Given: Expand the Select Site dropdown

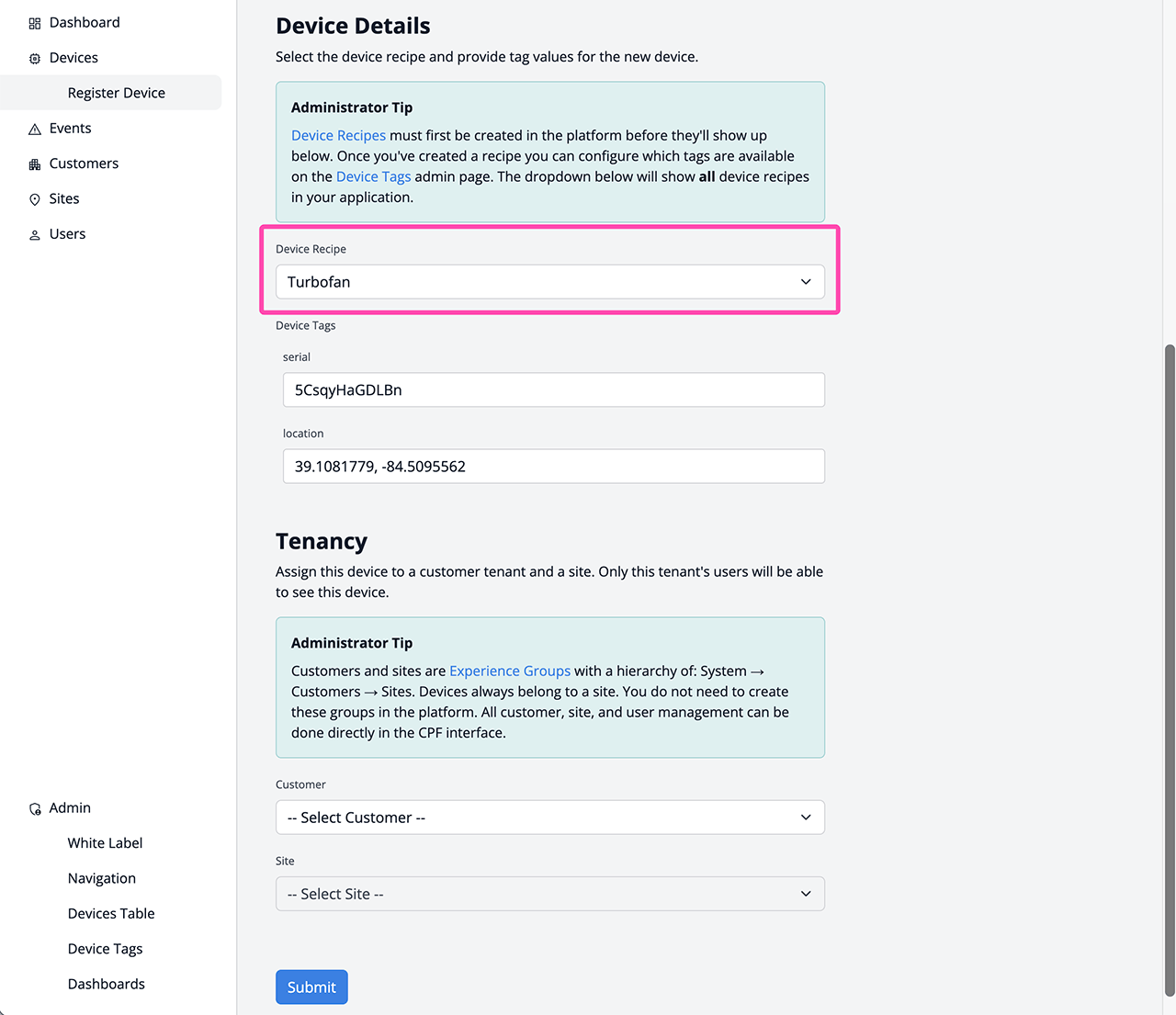Looking at the screenshot, I should tap(549, 894).
